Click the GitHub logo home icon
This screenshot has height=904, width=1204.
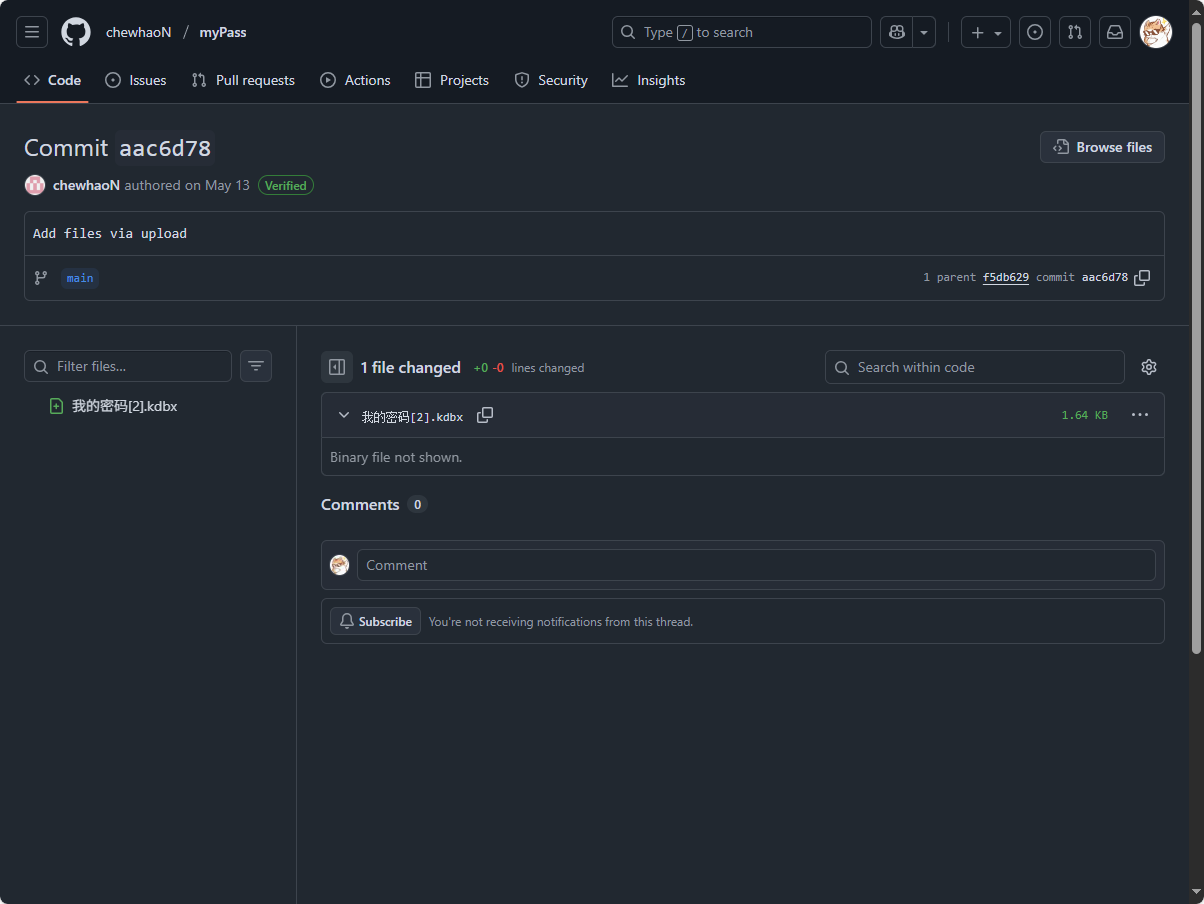(x=76, y=32)
